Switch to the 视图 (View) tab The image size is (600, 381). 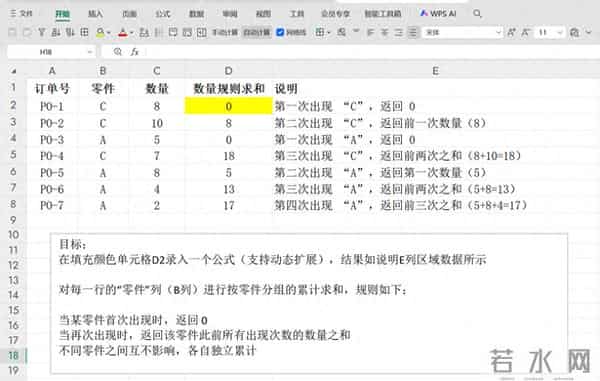coord(263,14)
